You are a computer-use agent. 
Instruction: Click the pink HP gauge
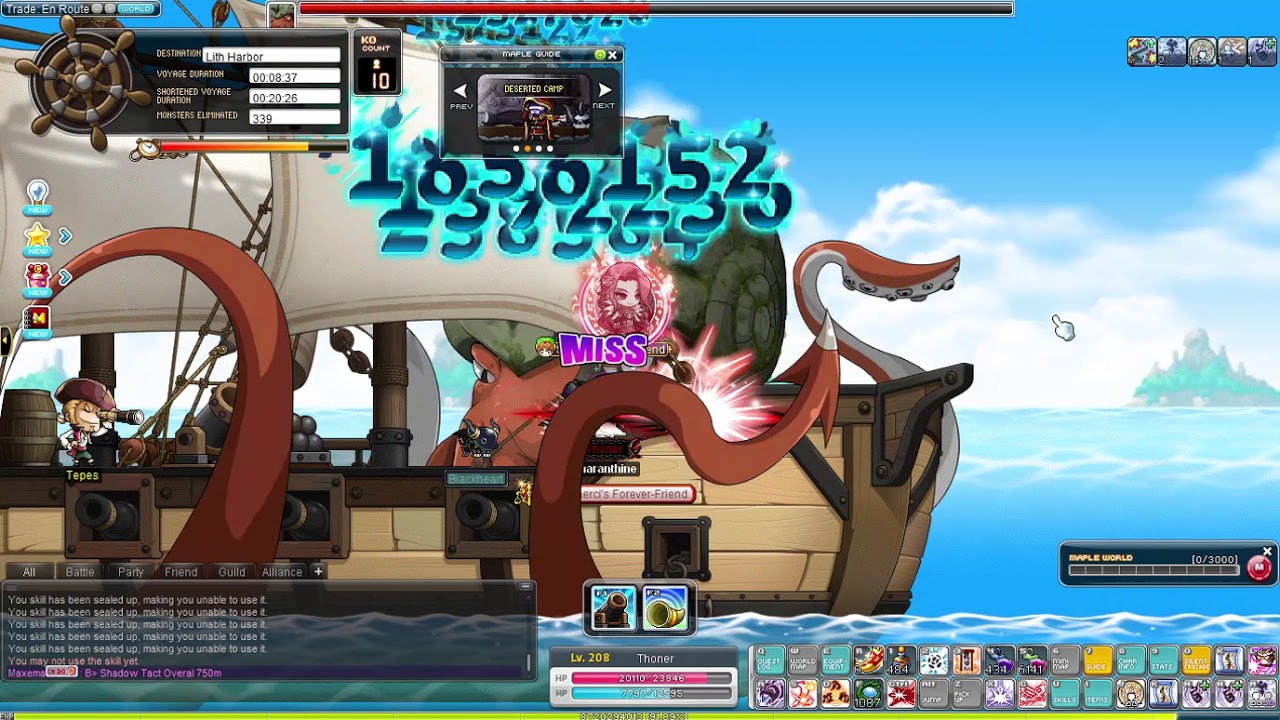[x=651, y=679]
